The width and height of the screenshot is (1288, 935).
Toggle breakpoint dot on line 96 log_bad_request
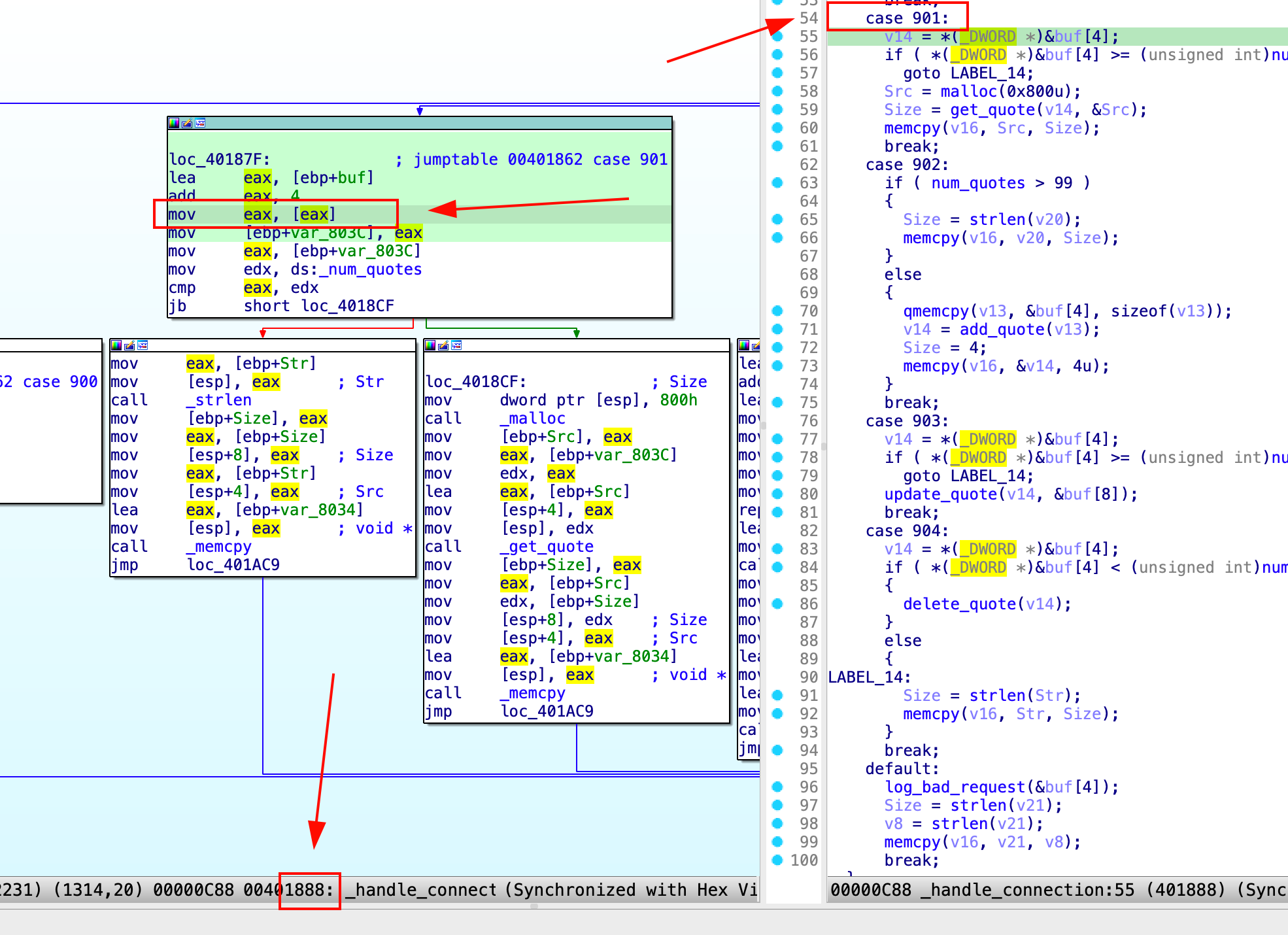777,787
